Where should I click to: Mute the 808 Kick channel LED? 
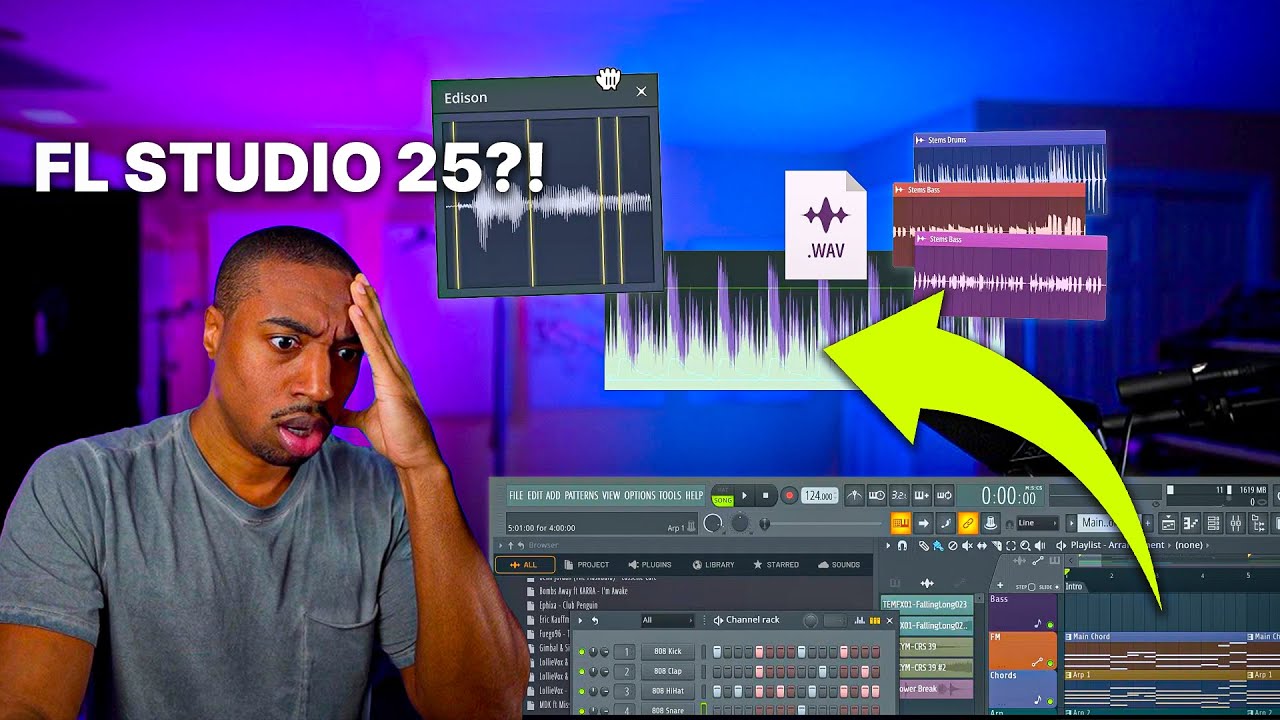(582, 652)
